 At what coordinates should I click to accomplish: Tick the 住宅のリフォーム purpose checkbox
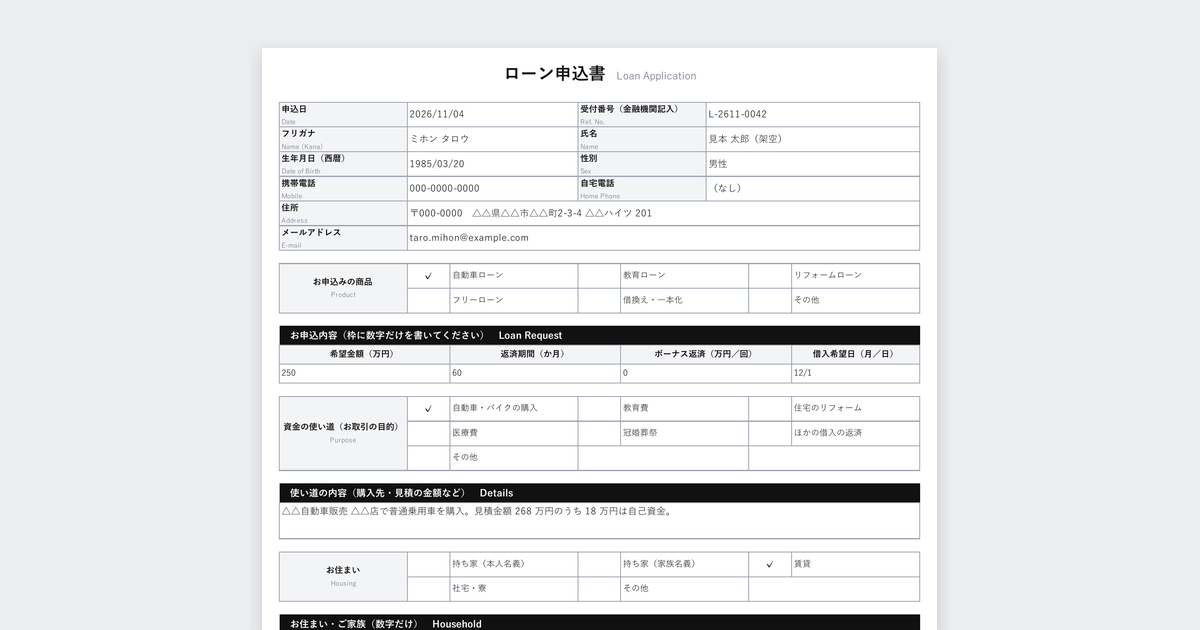click(770, 409)
